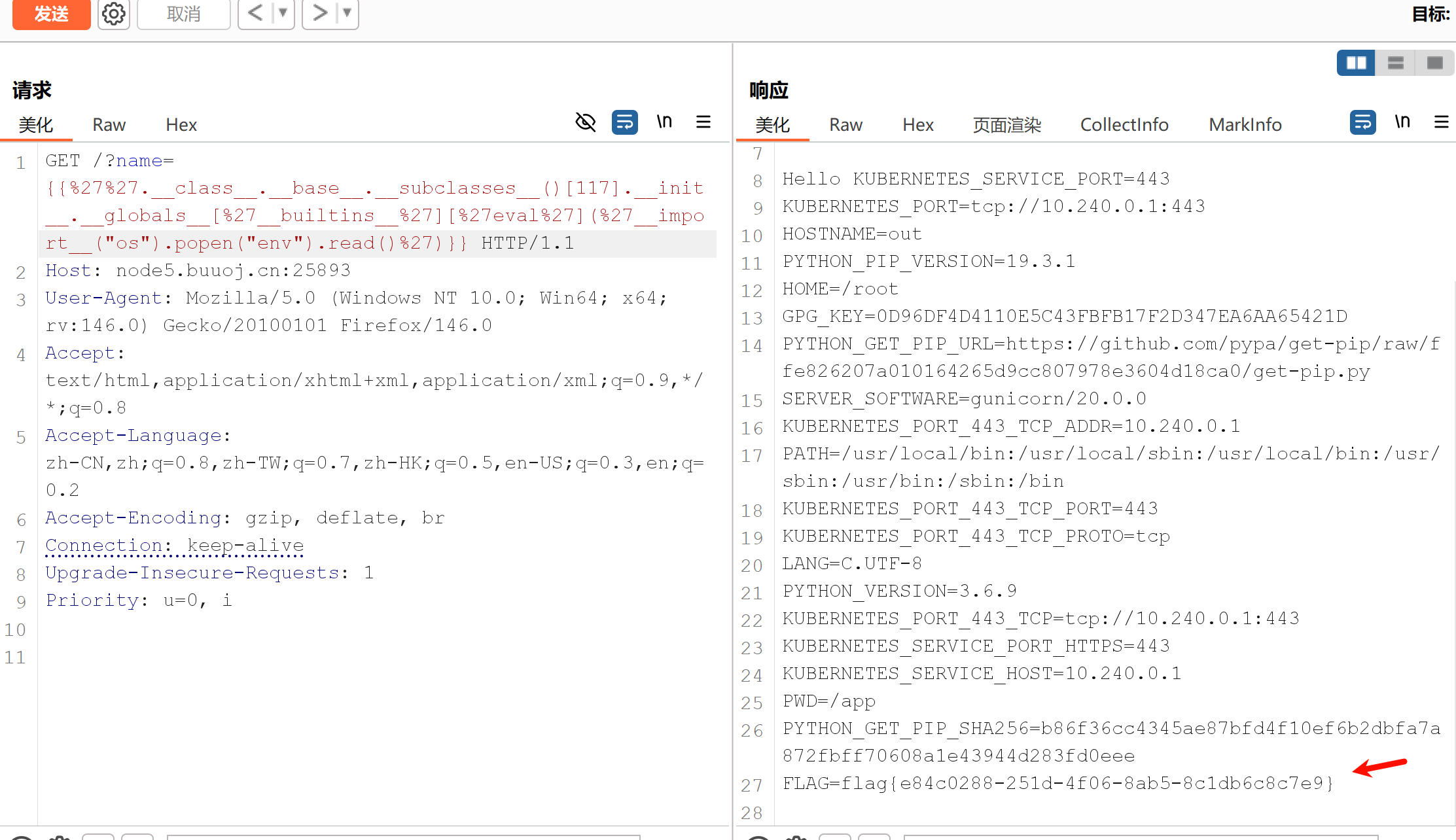Select top-bottom stacked layout icon
This screenshot has height=840, width=1456.
tap(1395, 63)
